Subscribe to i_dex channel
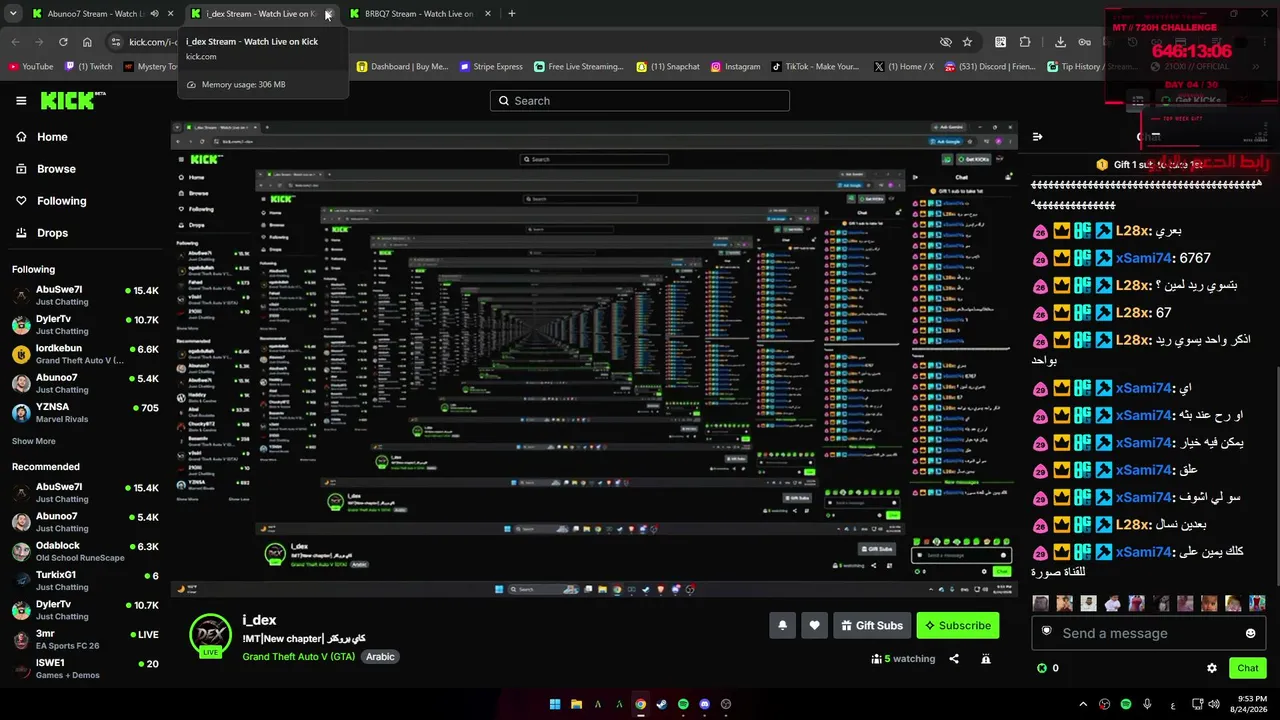The height and width of the screenshot is (720, 1280). 958,625
